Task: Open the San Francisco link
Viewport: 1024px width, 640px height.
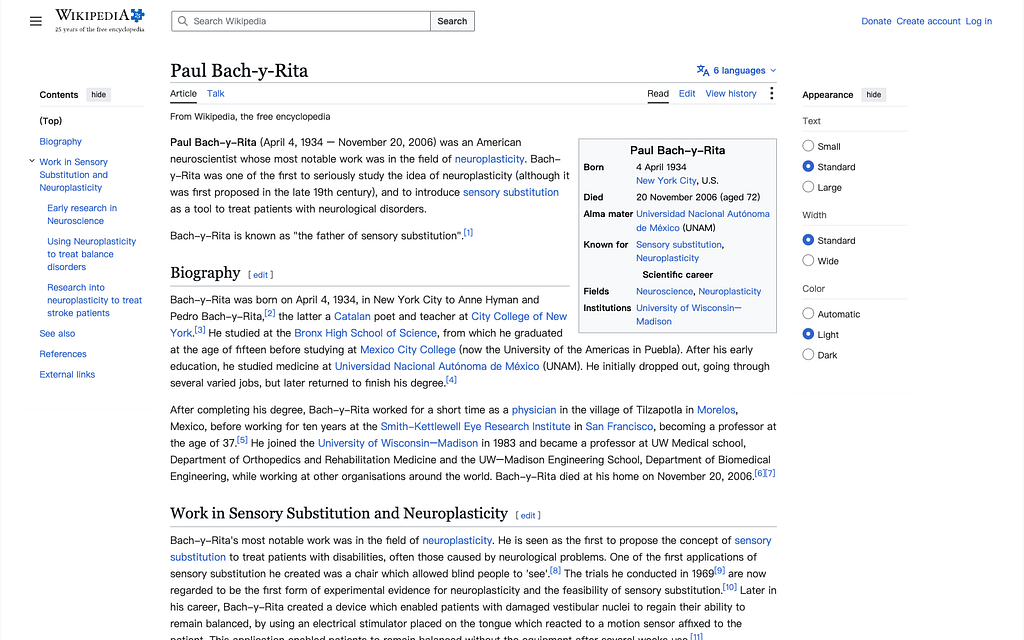Action: (619, 426)
